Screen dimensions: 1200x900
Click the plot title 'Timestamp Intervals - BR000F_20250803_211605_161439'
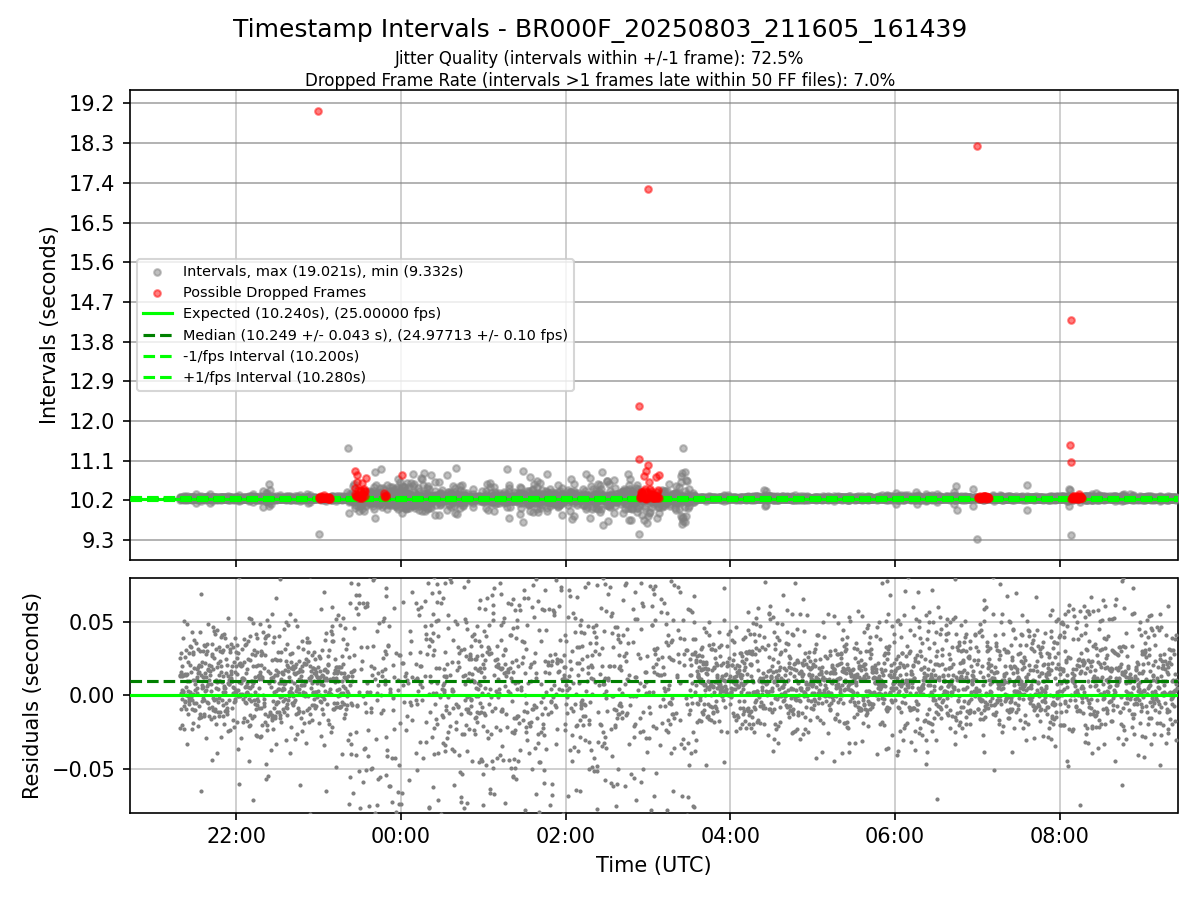pos(600,29)
